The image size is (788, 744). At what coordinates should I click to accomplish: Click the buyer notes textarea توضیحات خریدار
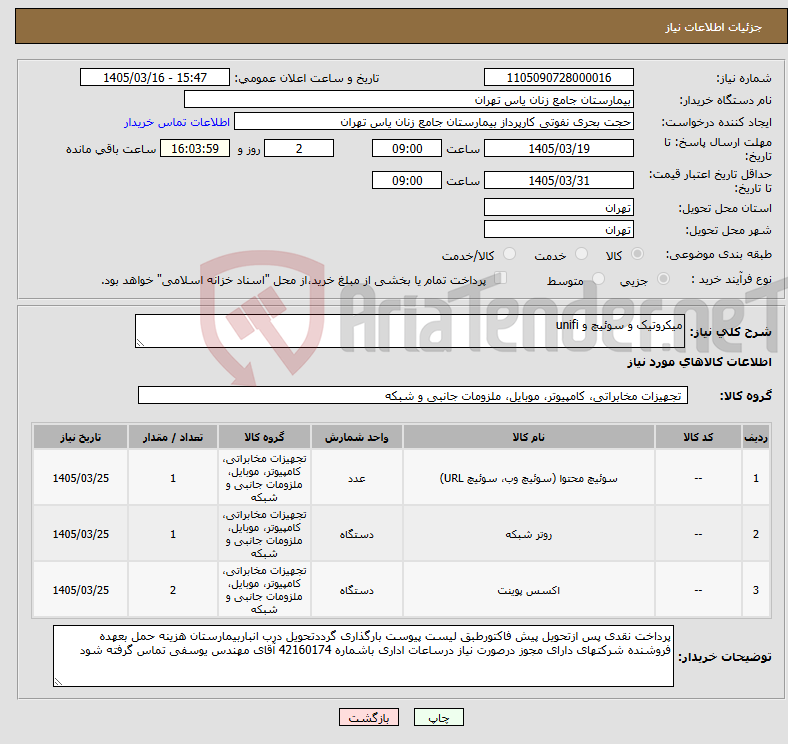click(x=363, y=656)
